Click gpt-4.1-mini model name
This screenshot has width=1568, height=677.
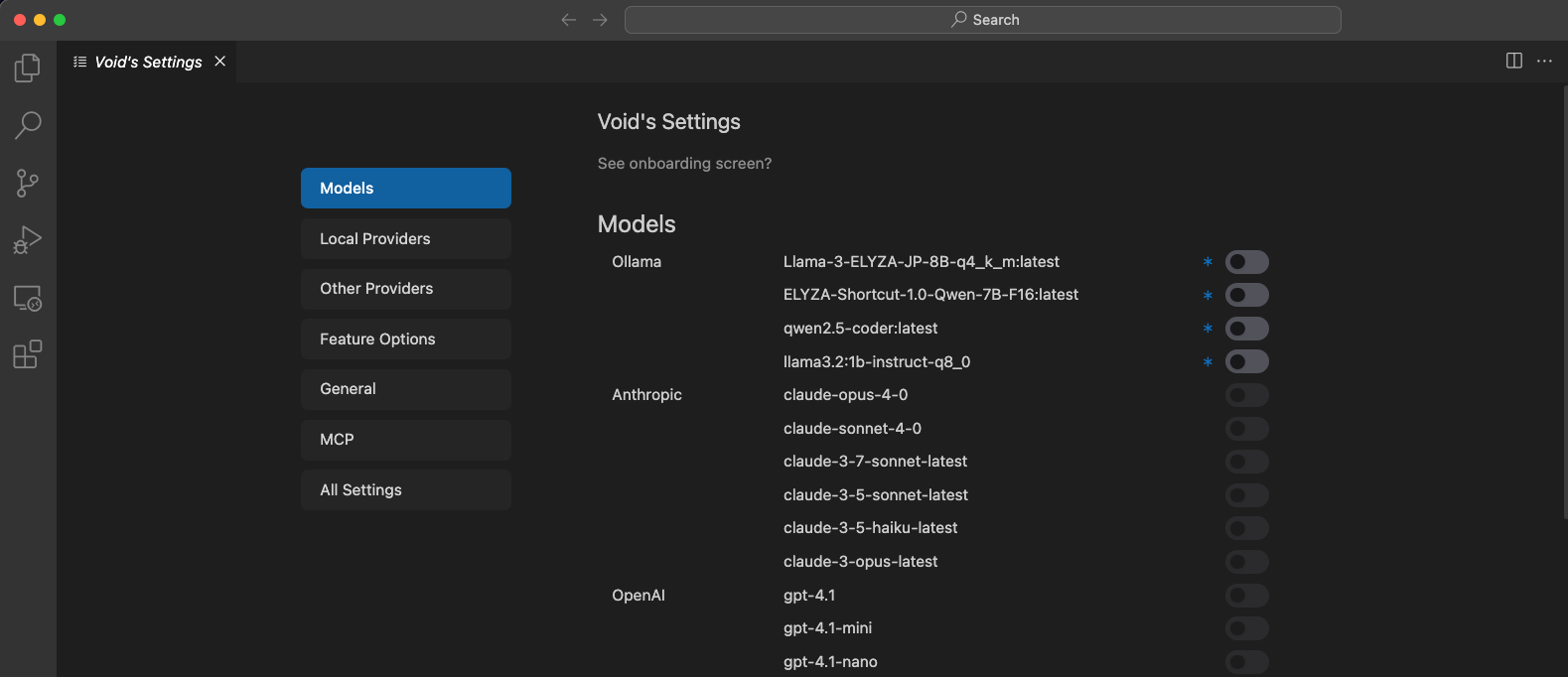(x=827, y=628)
